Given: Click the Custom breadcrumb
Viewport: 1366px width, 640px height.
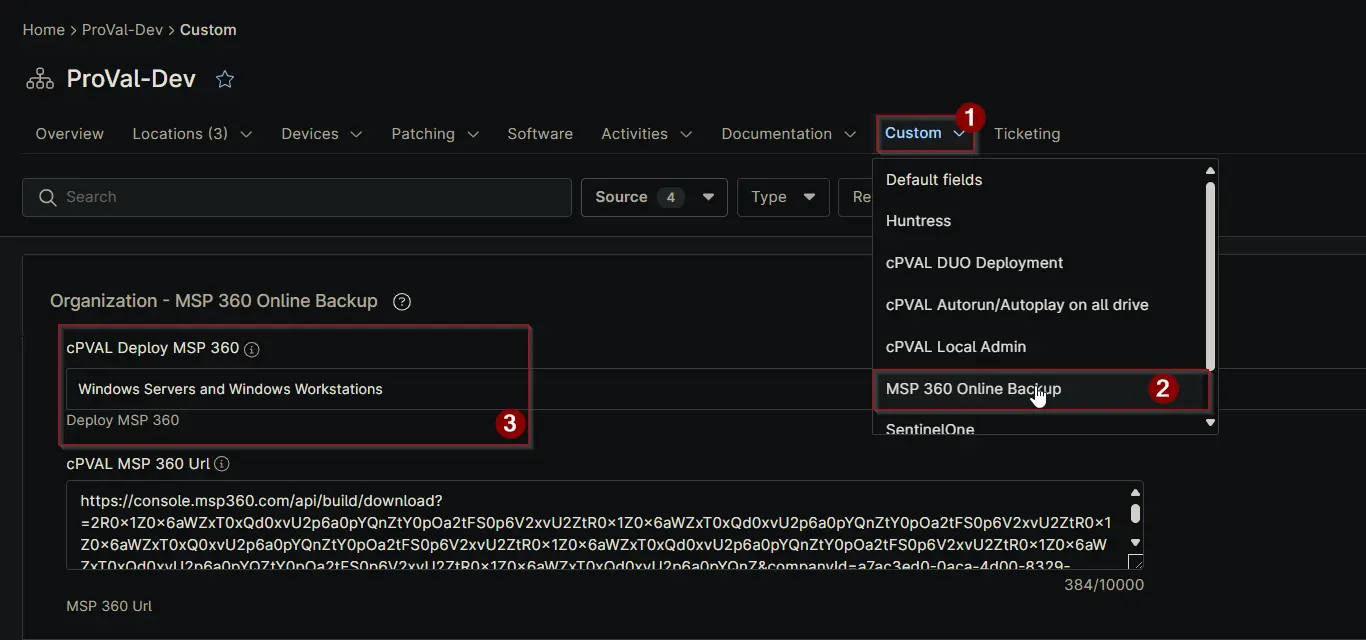Looking at the screenshot, I should (x=208, y=30).
